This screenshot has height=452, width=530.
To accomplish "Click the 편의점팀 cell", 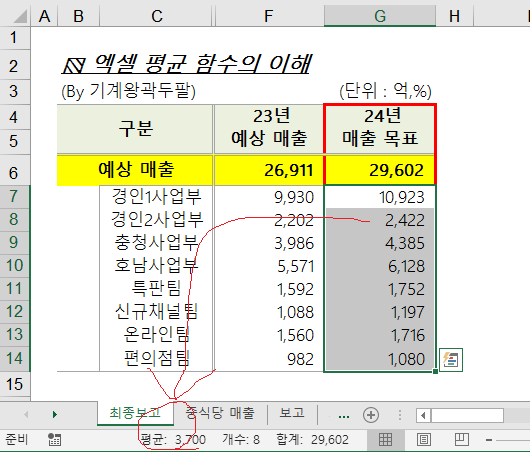I will (156, 359).
